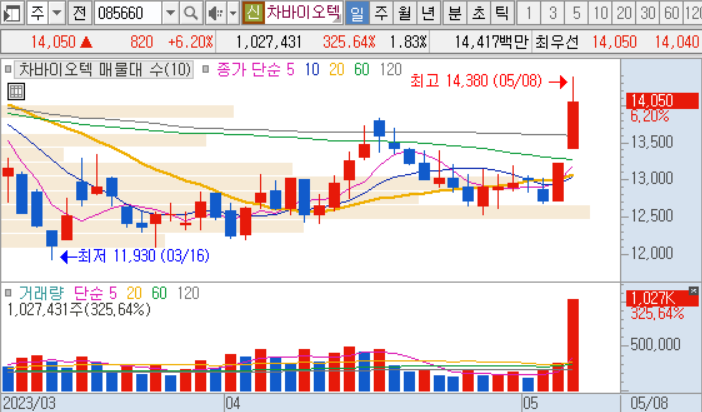Click the 500,000 volume axis label
Image resolution: width=702 pixels, height=412 pixels.
tap(655, 344)
